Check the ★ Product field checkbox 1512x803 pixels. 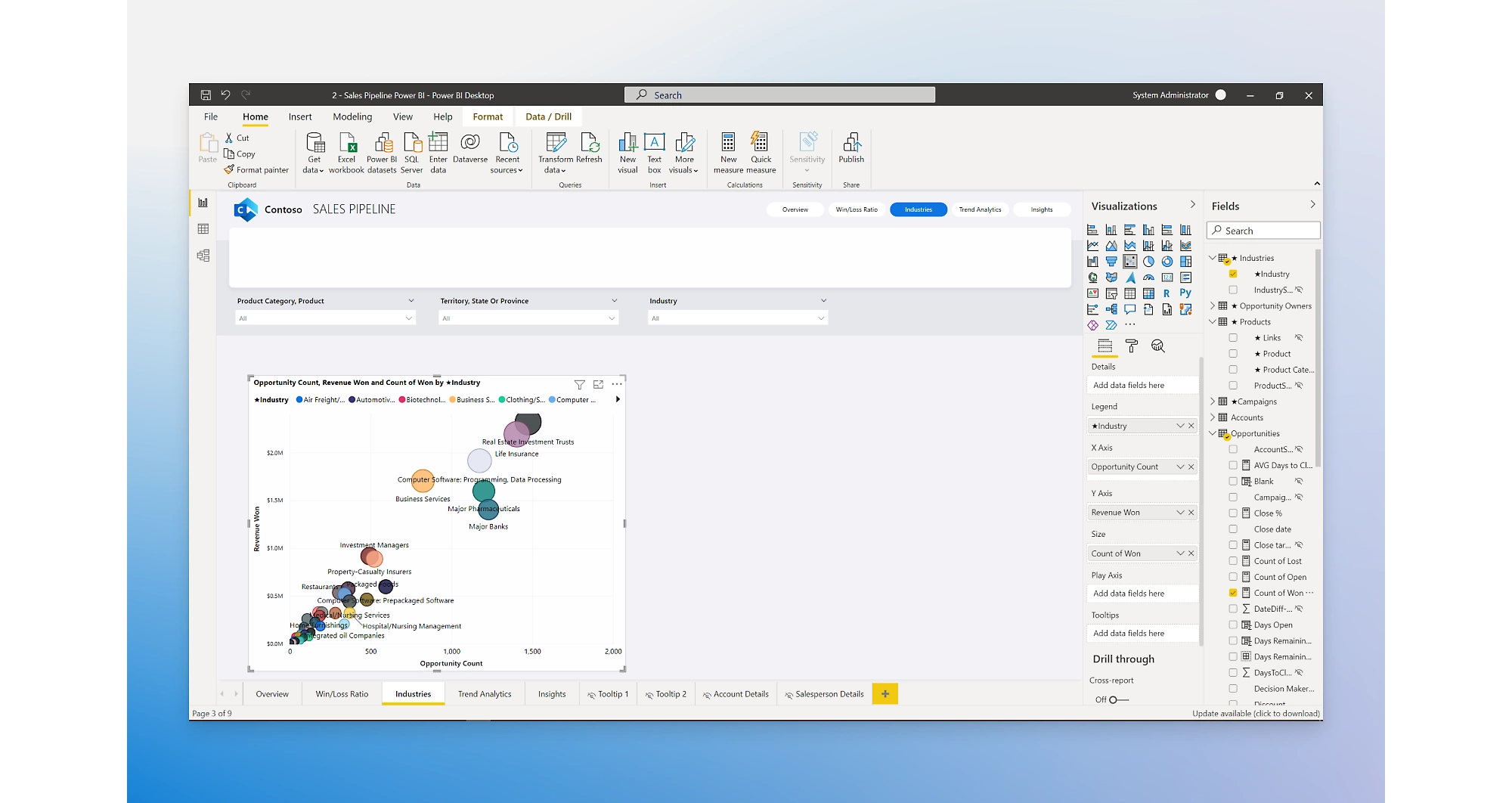1233,354
